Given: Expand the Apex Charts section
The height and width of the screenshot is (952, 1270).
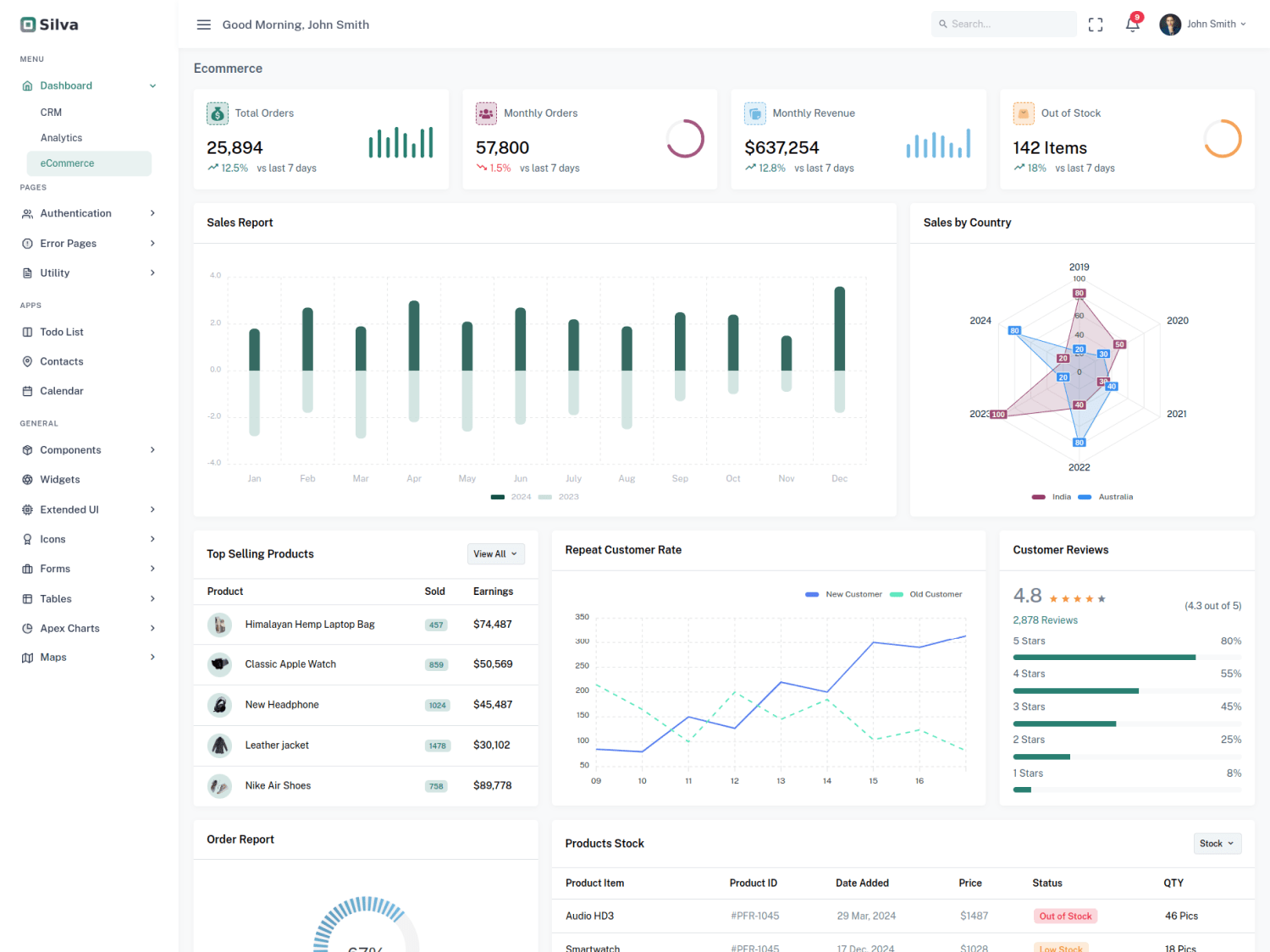Looking at the screenshot, I should (69, 628).
